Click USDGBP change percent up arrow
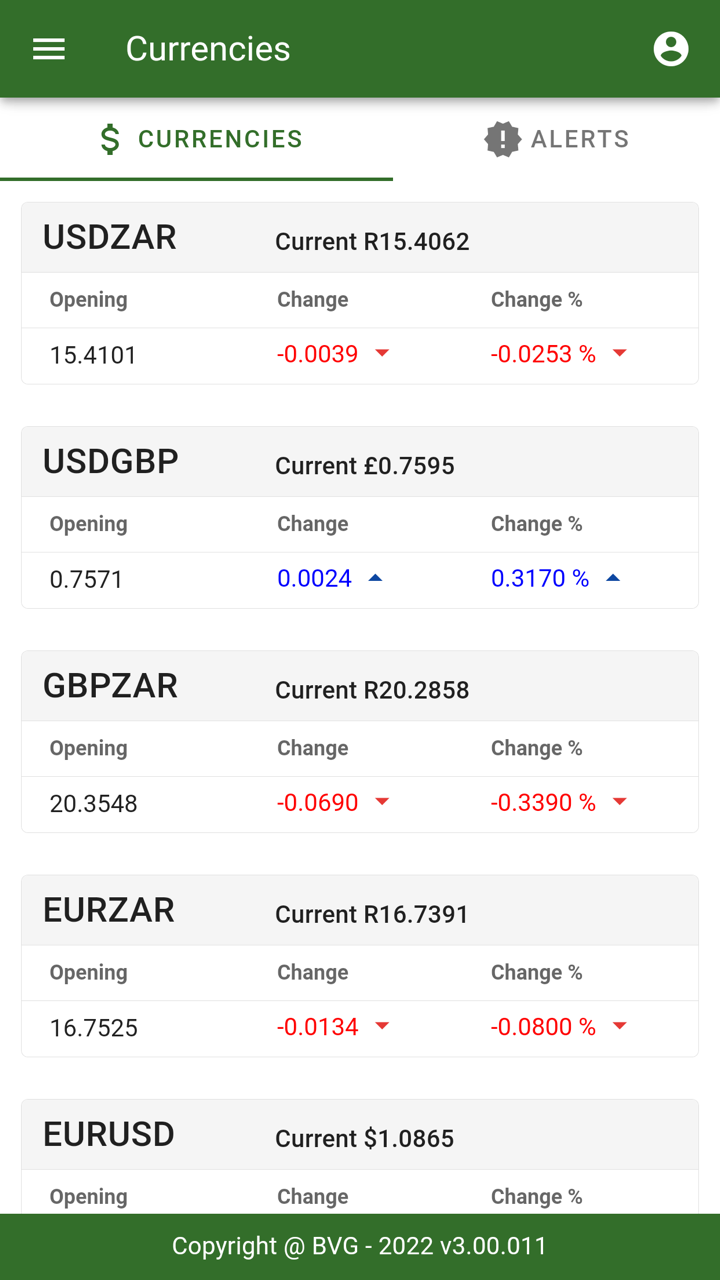Image resolution: width=720 pixels, height=1280 pixels. tap(614, 578)
